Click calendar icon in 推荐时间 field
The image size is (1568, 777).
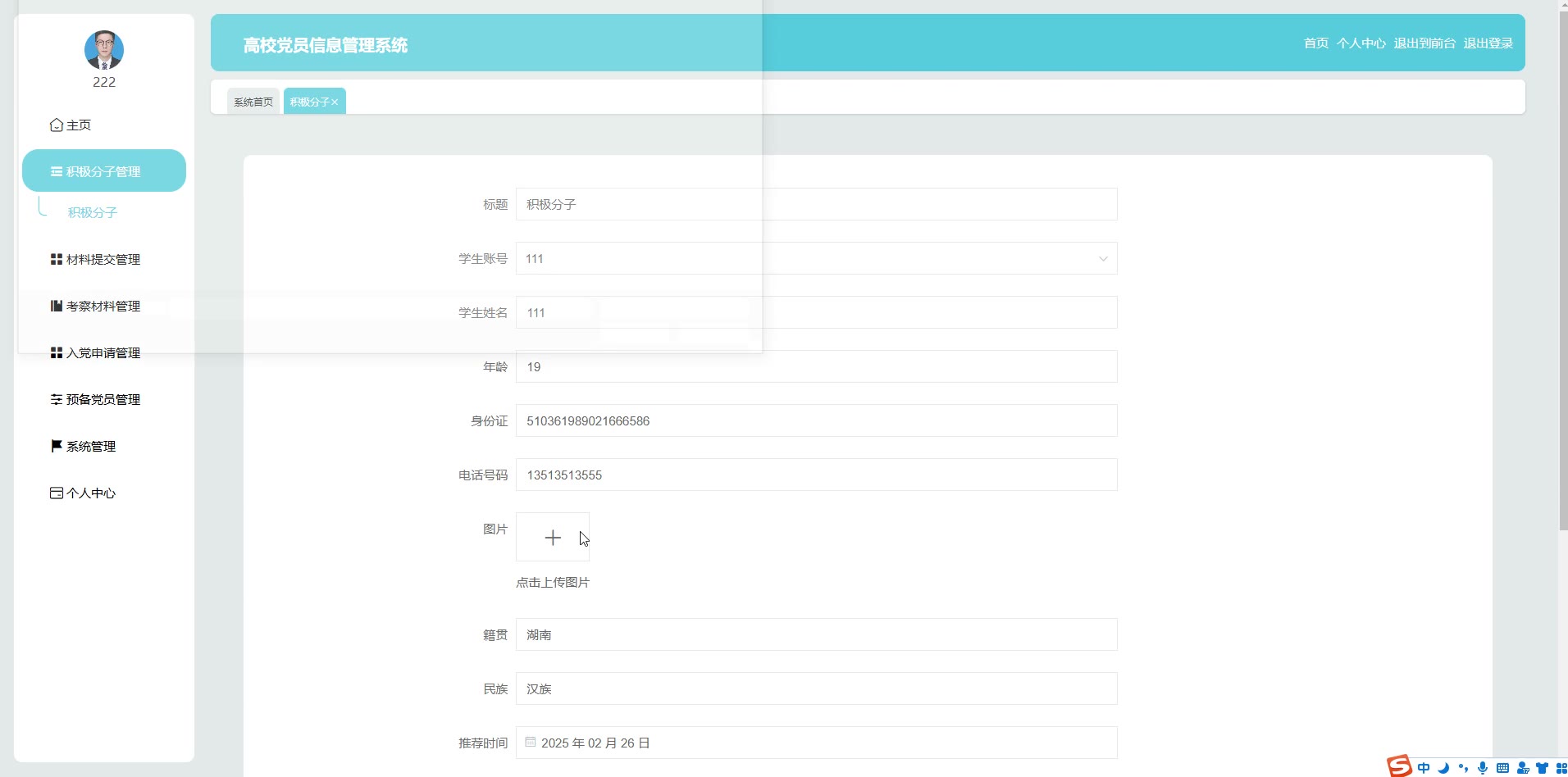click(x=531, y=742)
